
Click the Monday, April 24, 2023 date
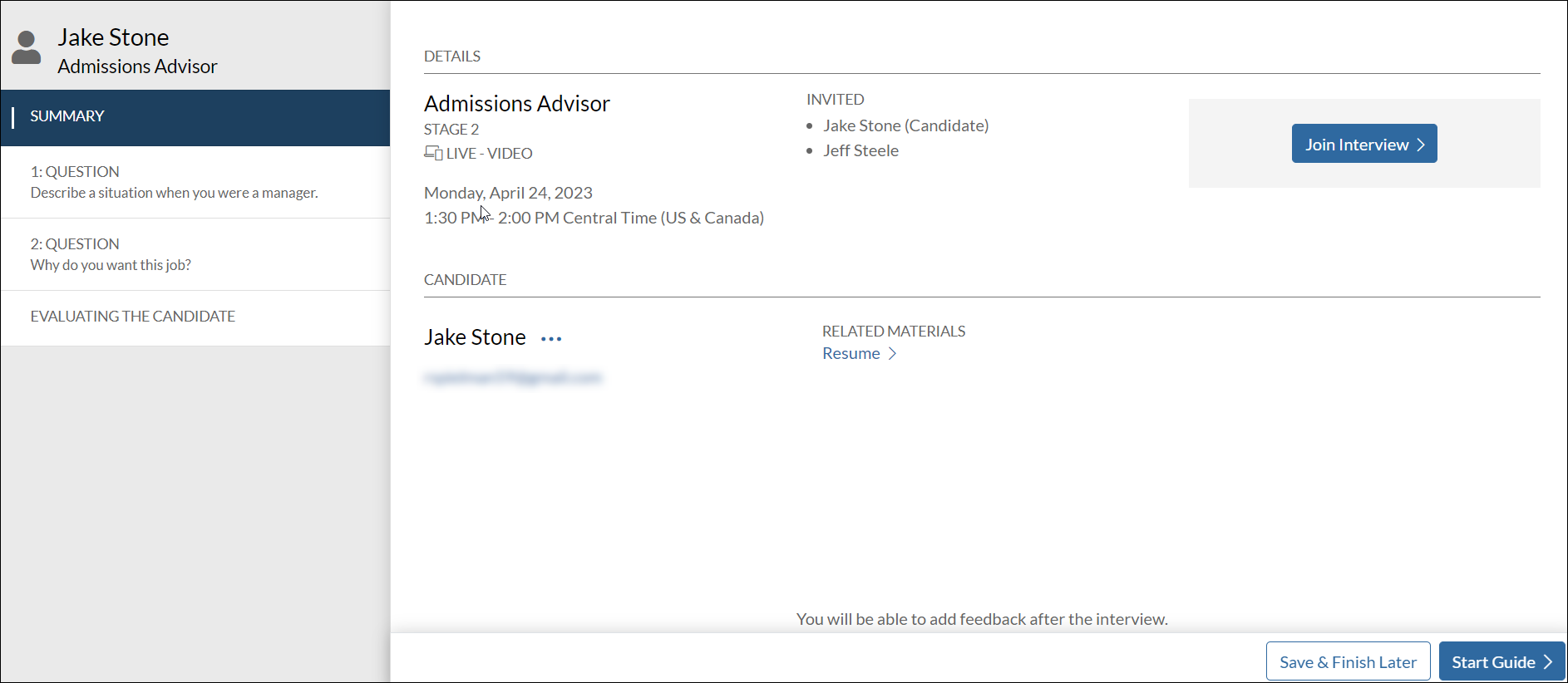click(508, 193)
